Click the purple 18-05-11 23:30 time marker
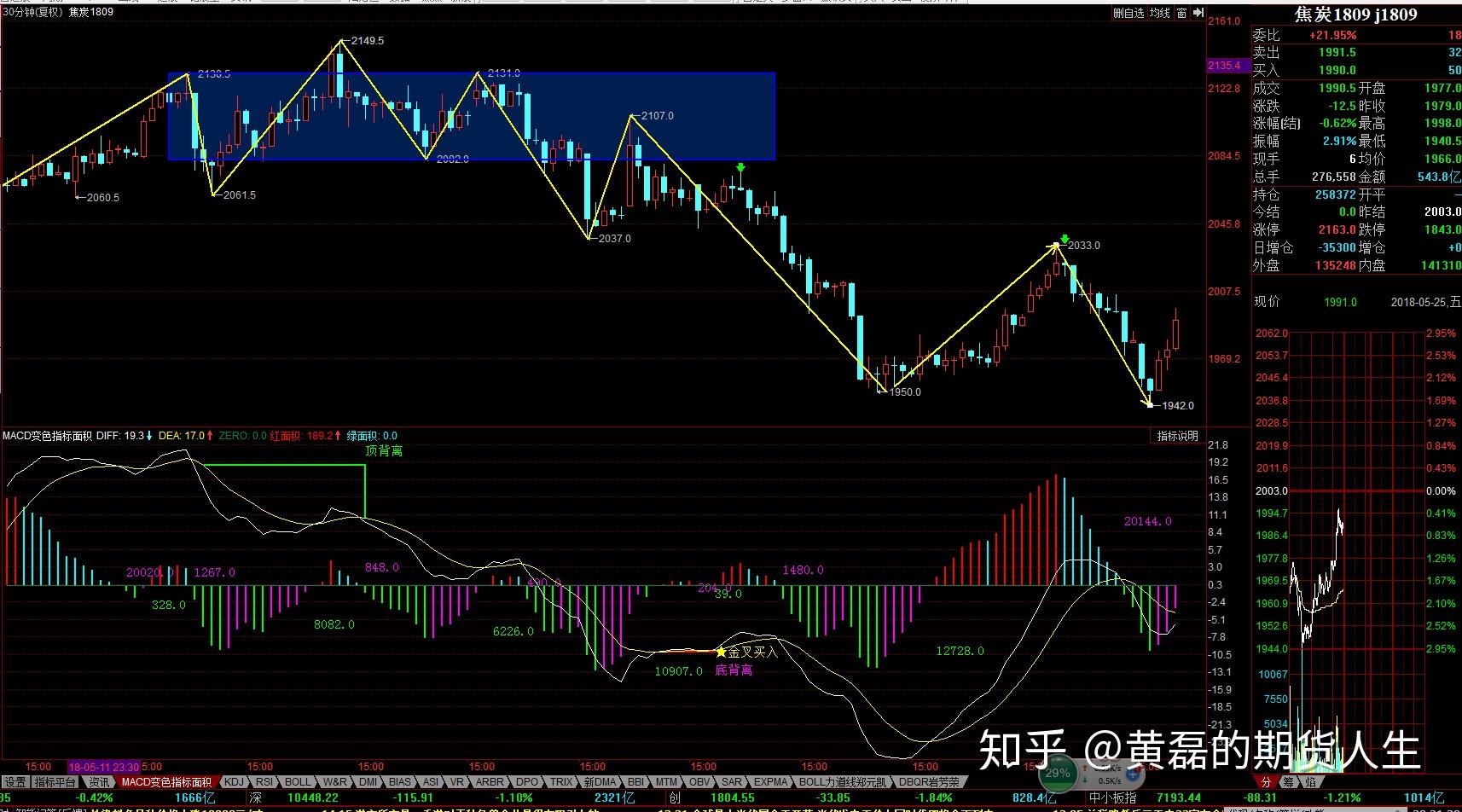The height and width of the screenshot is (812, 1462). point(104,766)
